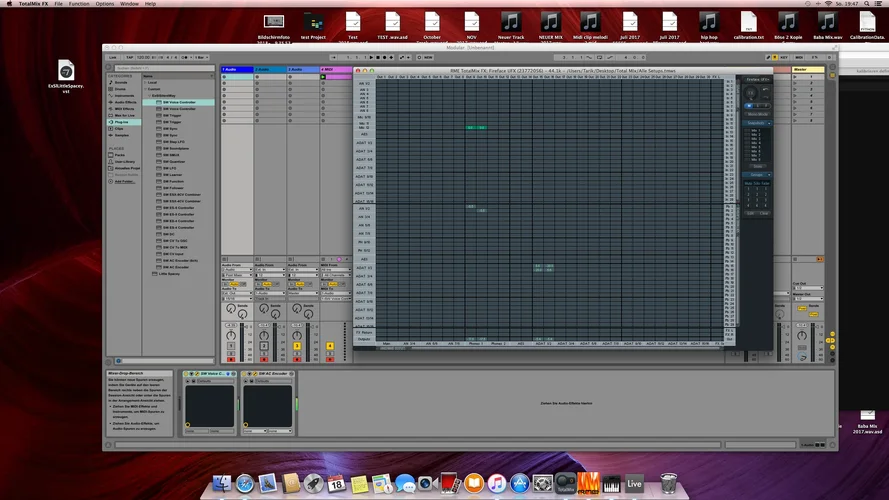The image size is (889, 500).
Task: Launch the Live app from Dock
Action: 634,484
